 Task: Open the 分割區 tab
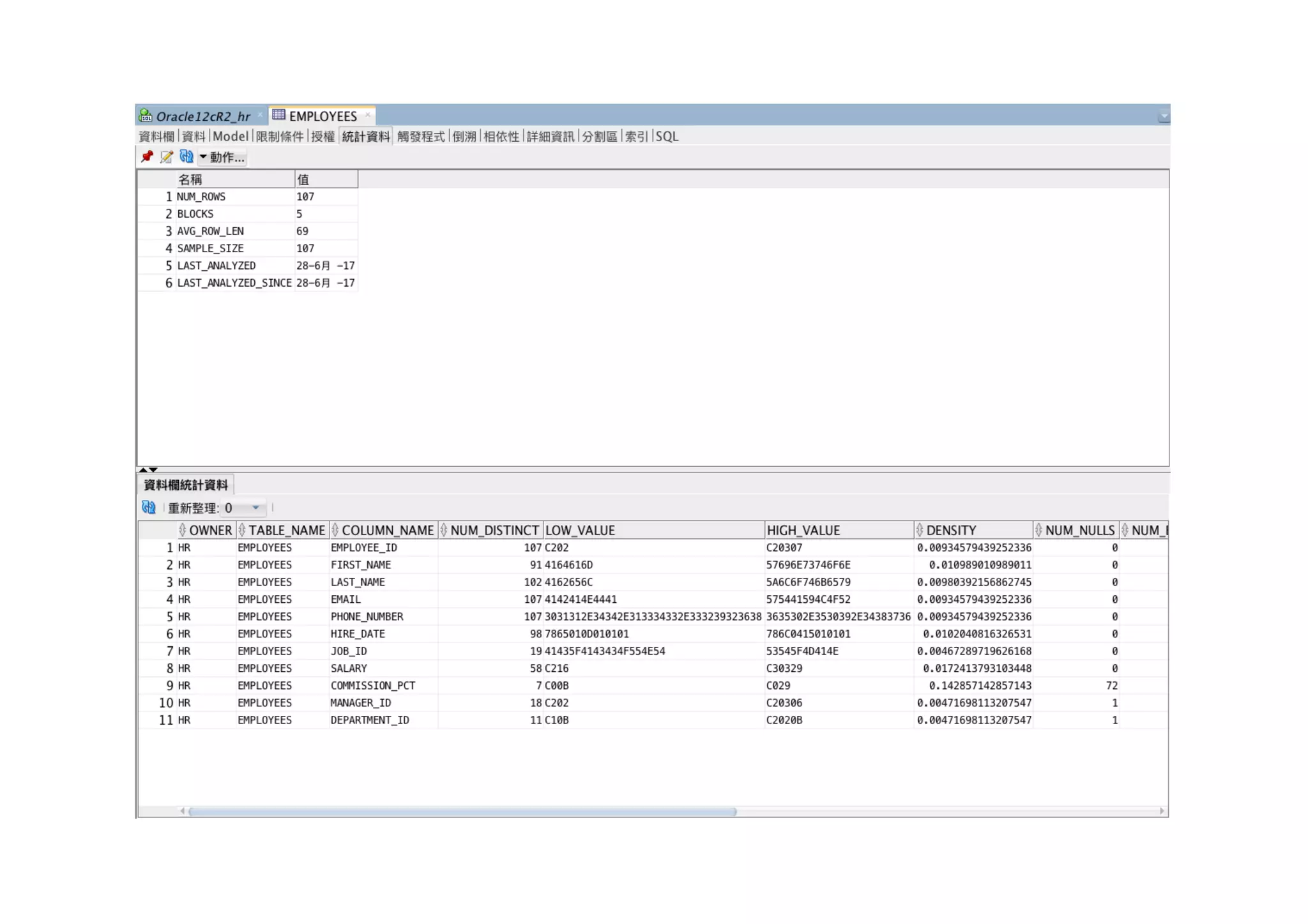(x=600, y=136)
